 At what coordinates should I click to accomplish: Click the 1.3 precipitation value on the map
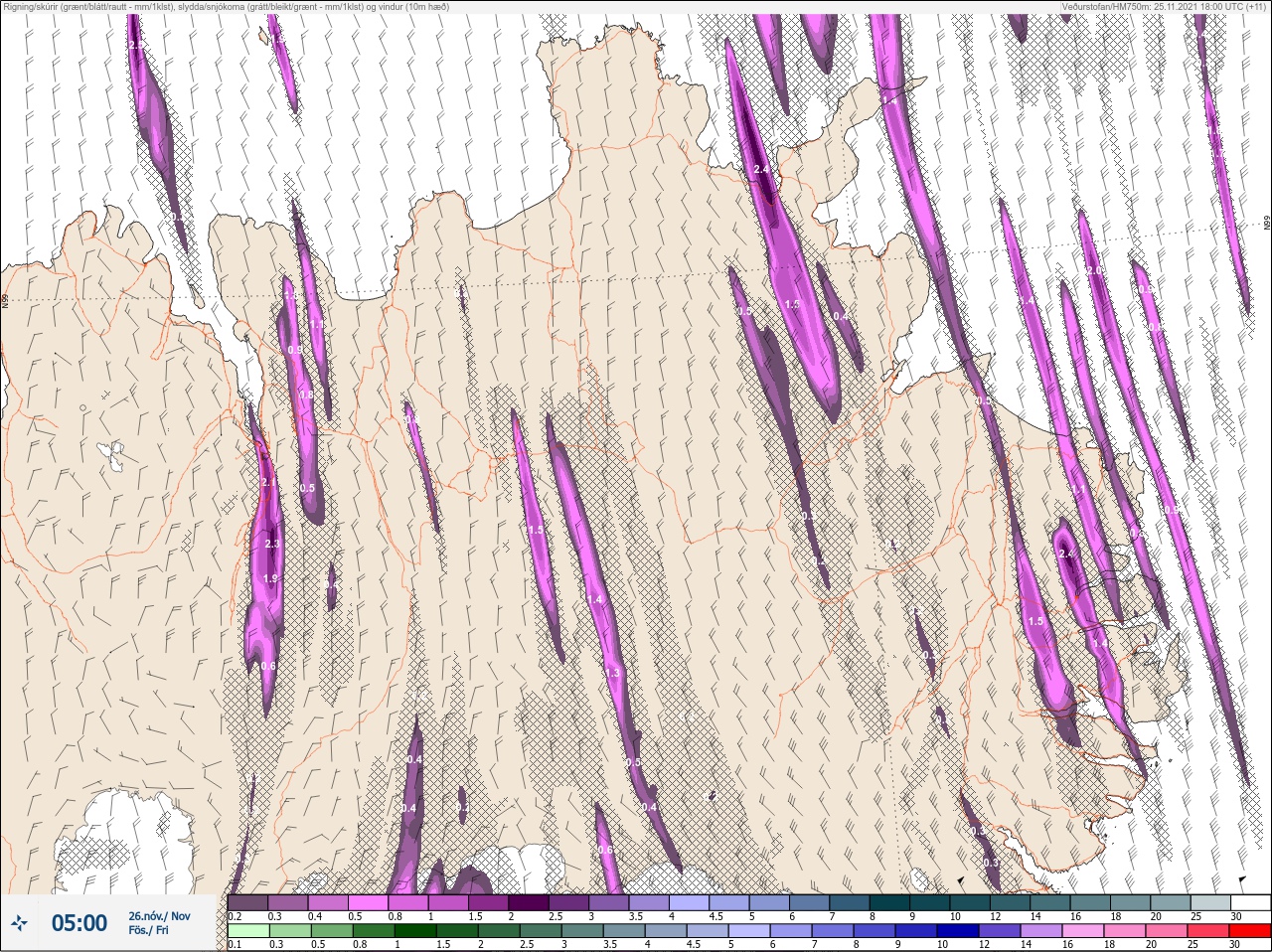tap(612, 673)
